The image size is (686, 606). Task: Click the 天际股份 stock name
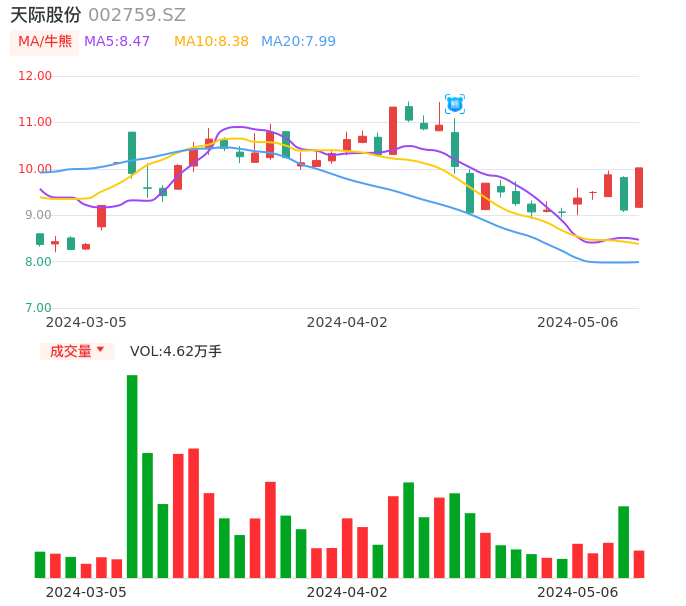click(x=46, y=15)
